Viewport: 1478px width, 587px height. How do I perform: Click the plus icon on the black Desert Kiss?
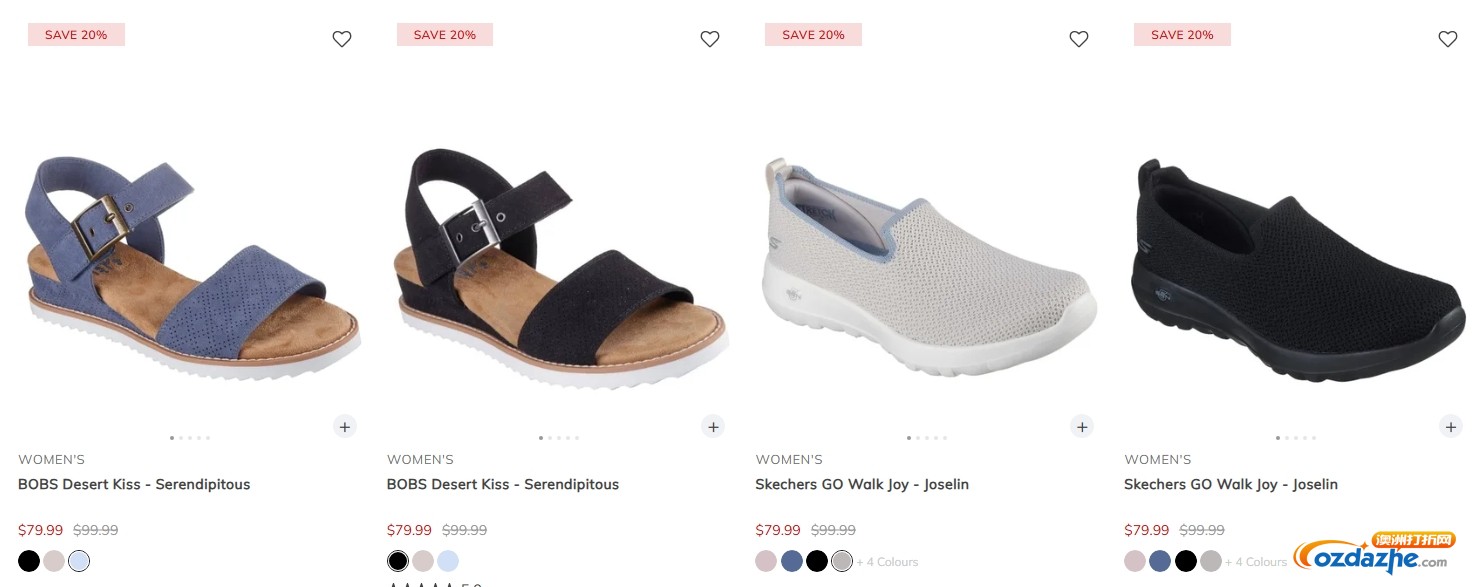tap(713, 426)
